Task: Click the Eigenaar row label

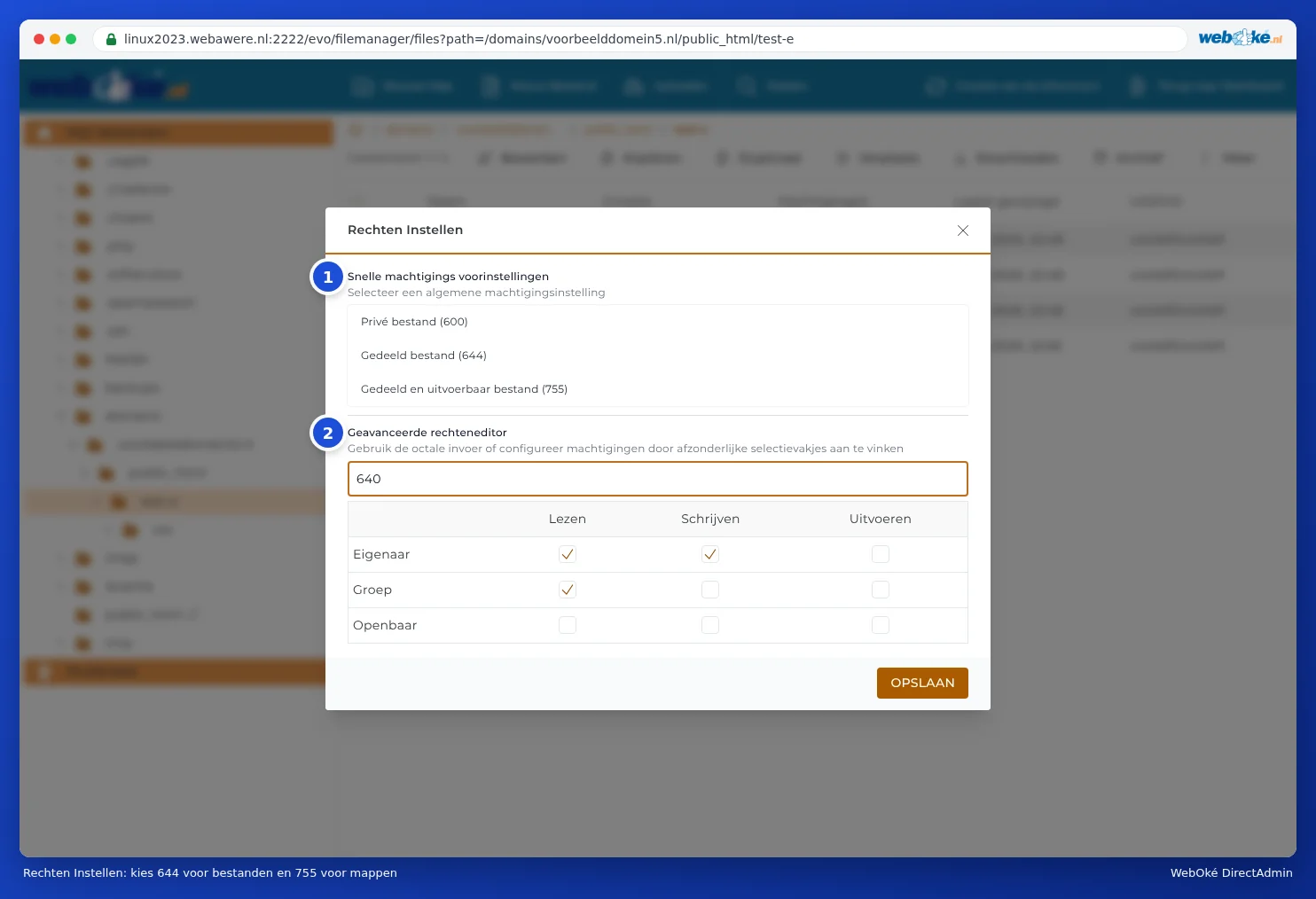Action: (x=381, y=554)
